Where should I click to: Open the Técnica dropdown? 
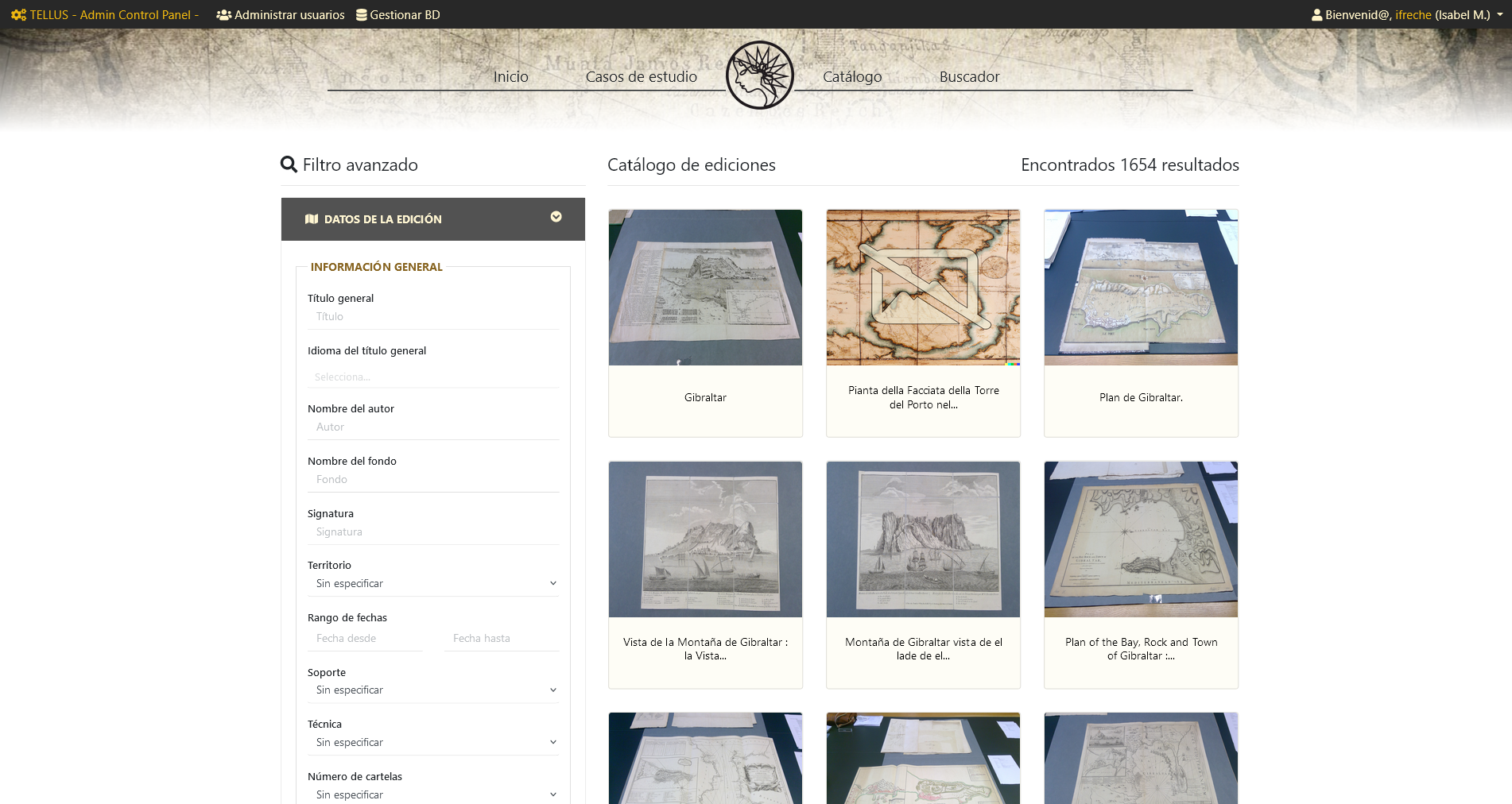[432, 741]
